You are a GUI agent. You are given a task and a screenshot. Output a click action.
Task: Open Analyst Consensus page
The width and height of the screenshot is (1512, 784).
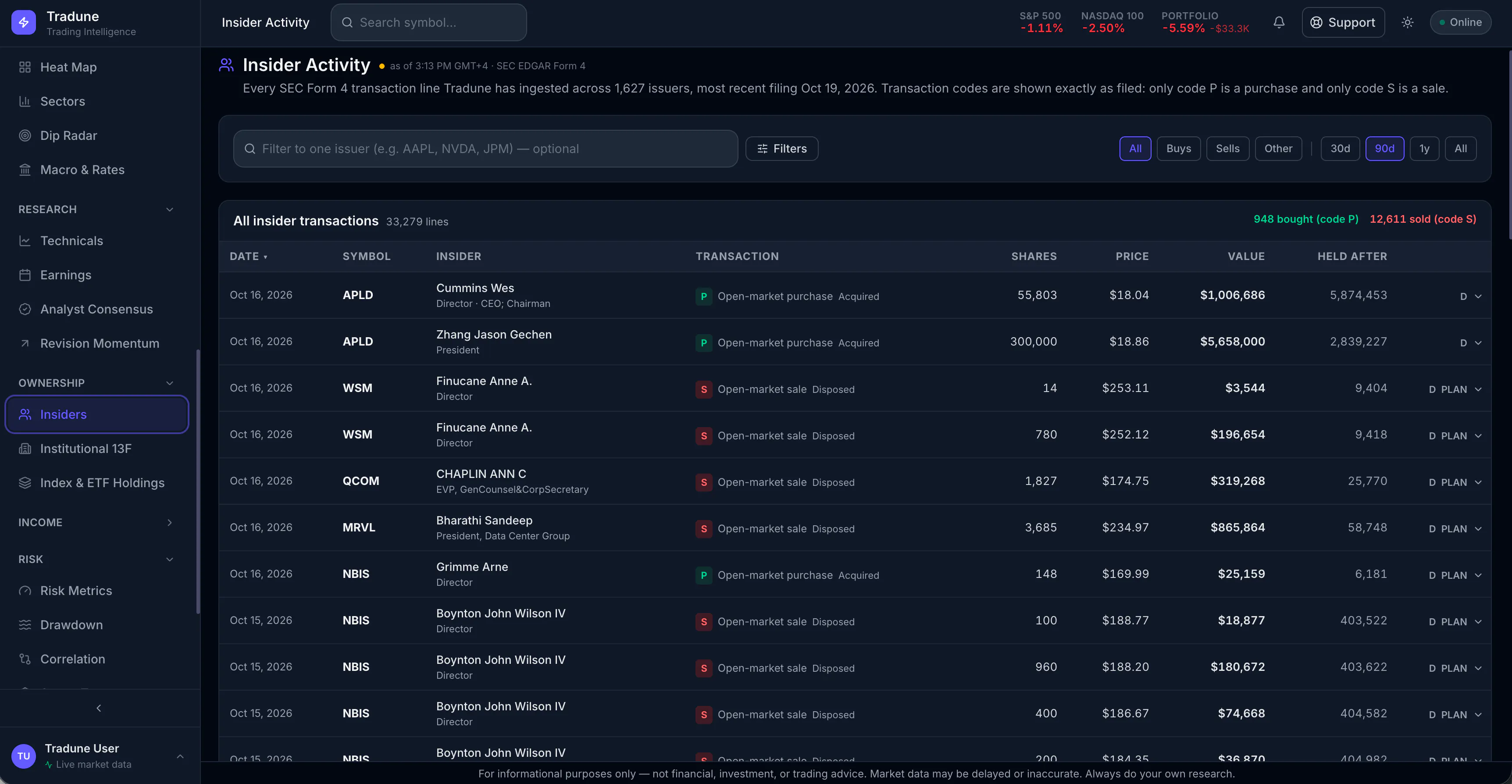click(97, 309)
